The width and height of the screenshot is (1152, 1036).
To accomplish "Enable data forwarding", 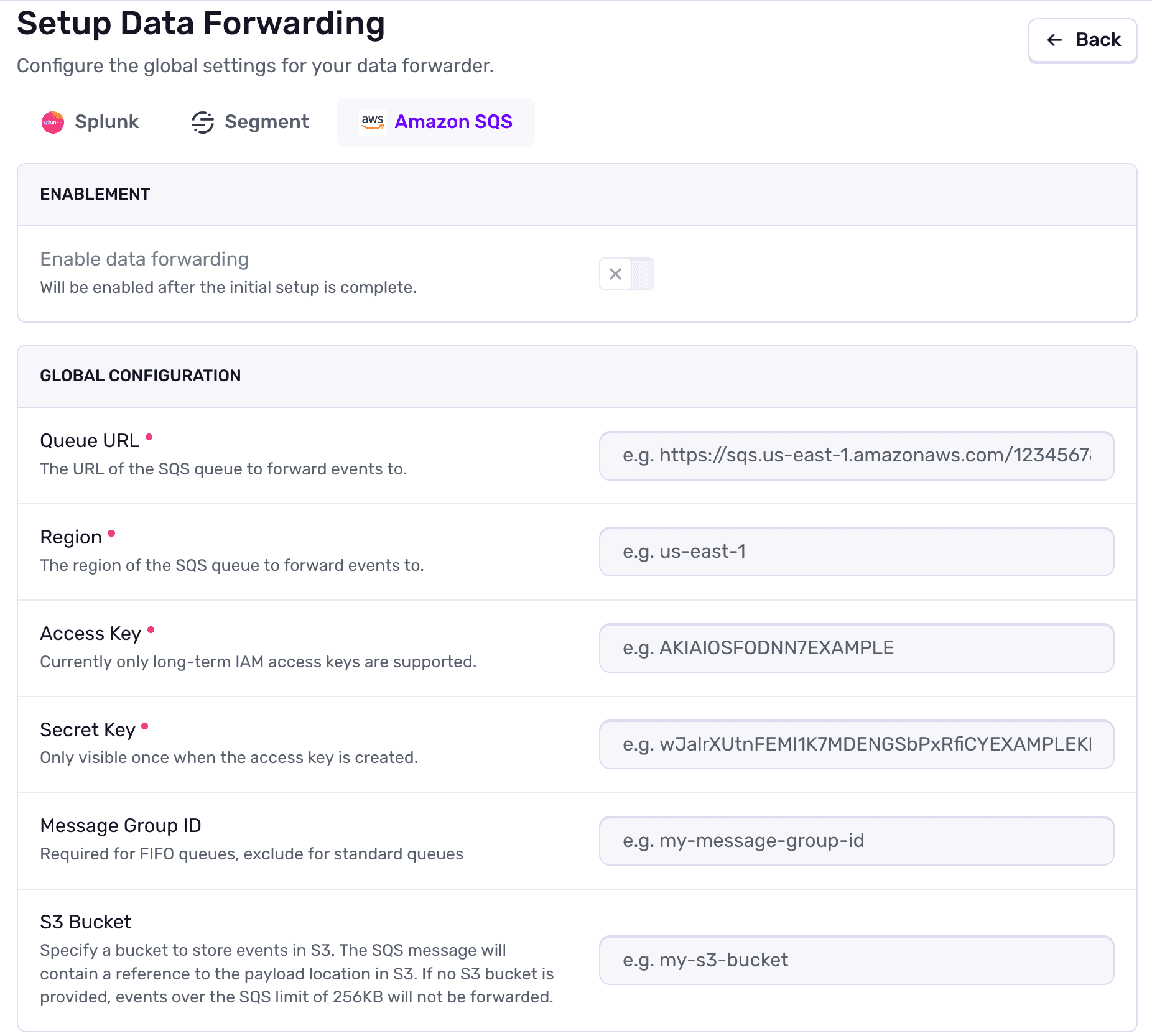I will pos(626,274).
